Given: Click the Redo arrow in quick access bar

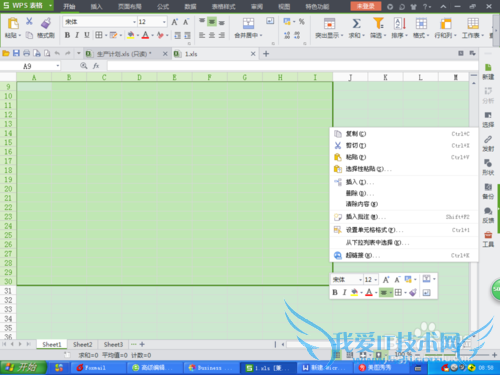Looking at the screenshot, I should pos(68,53).
